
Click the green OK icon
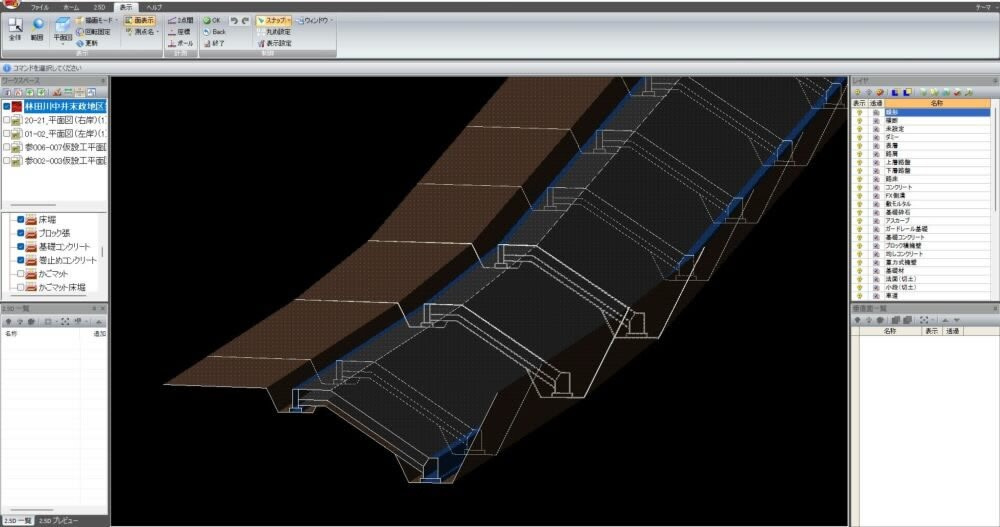[212, 20]
